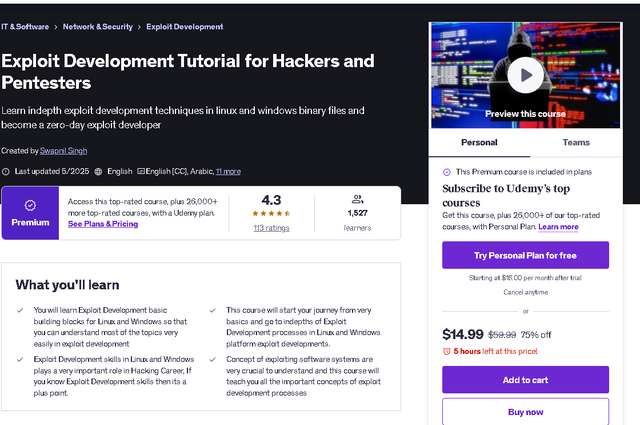View the 113 ratings
This screenshot has width=640, height=425.
click(x=271, y=228)
